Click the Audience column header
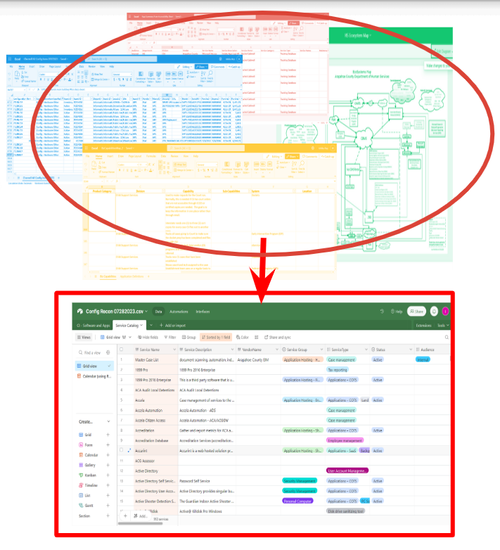The width and height of the screenshot is (500, 550). [x=431, y=350]
